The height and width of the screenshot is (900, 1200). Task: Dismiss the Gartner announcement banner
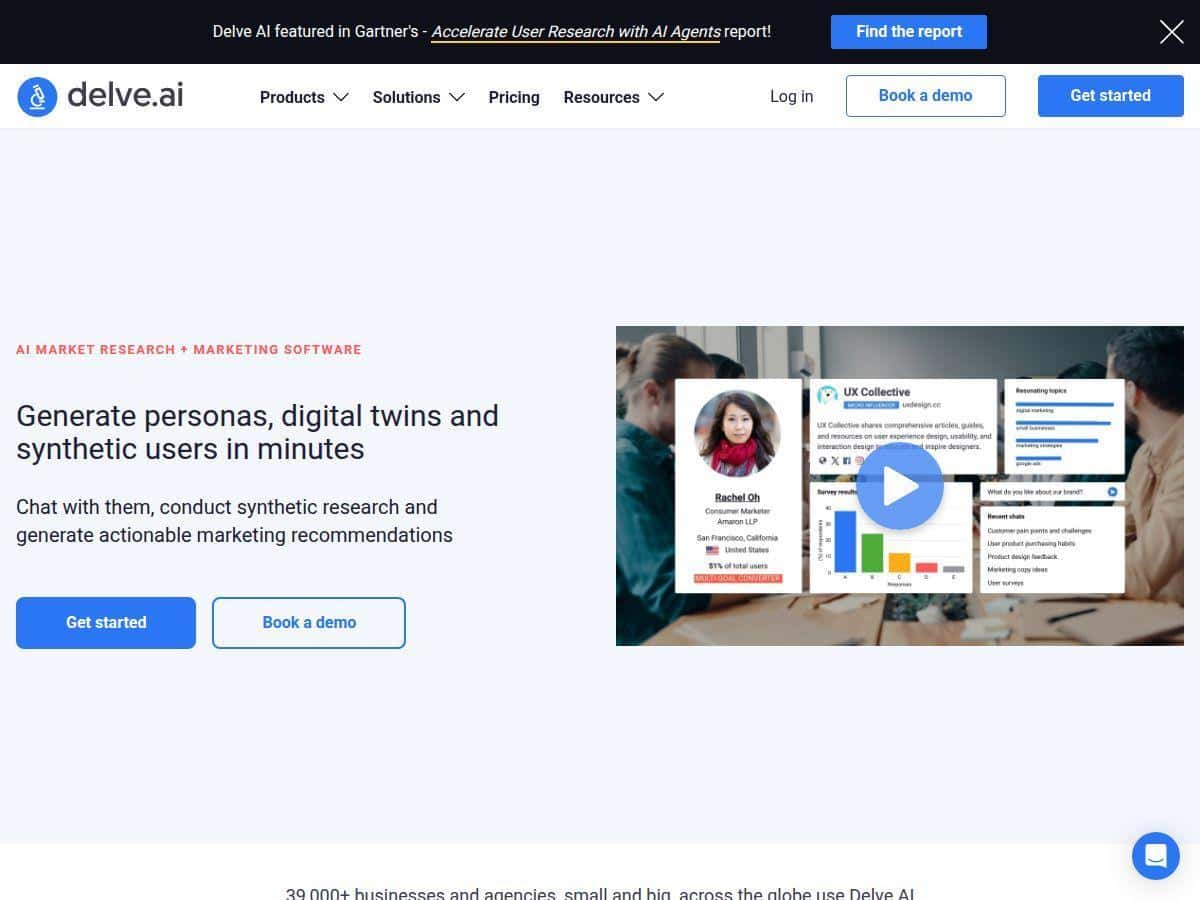(x=1171, y=31)
